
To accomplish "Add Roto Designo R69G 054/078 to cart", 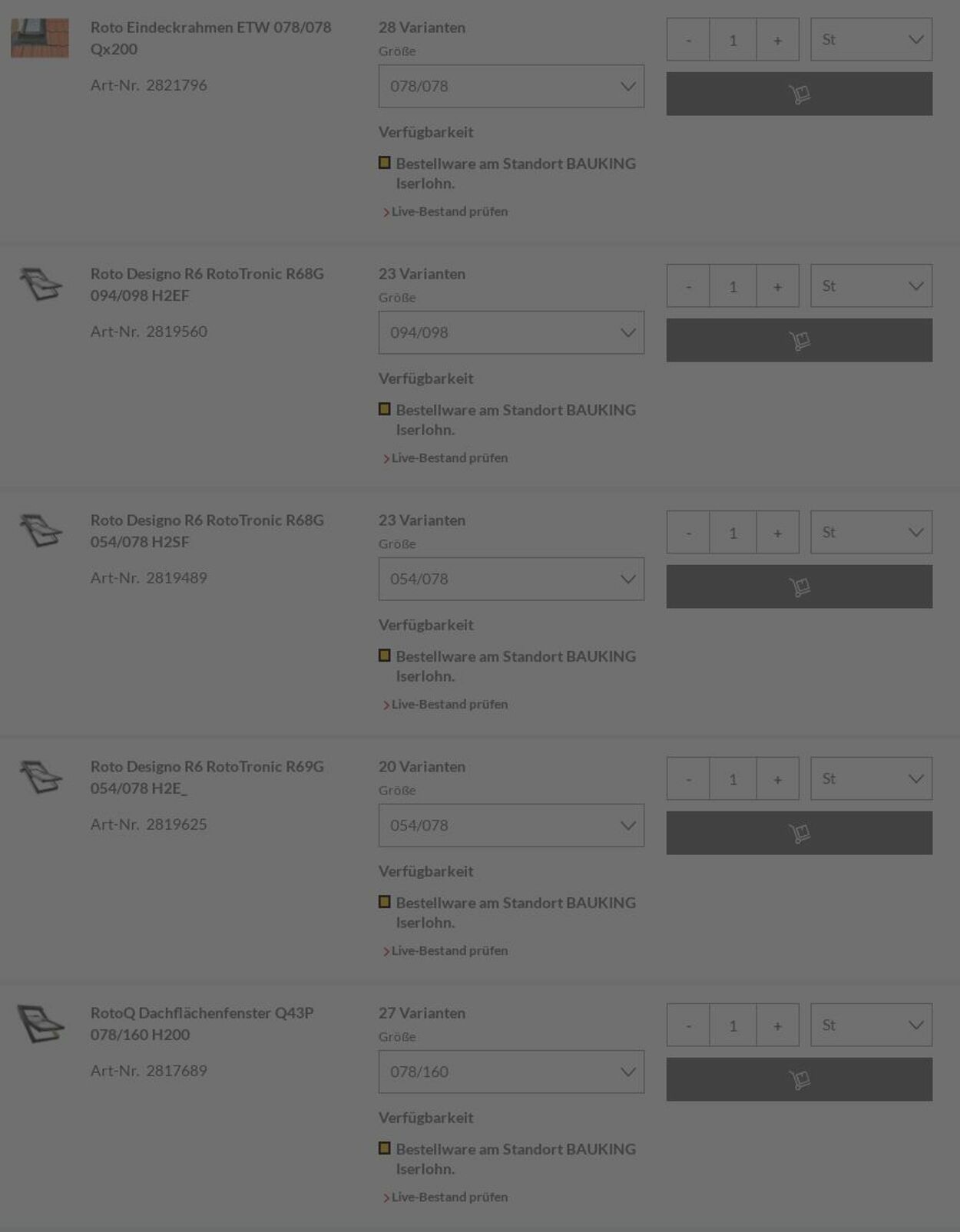I will coord(799,833).
